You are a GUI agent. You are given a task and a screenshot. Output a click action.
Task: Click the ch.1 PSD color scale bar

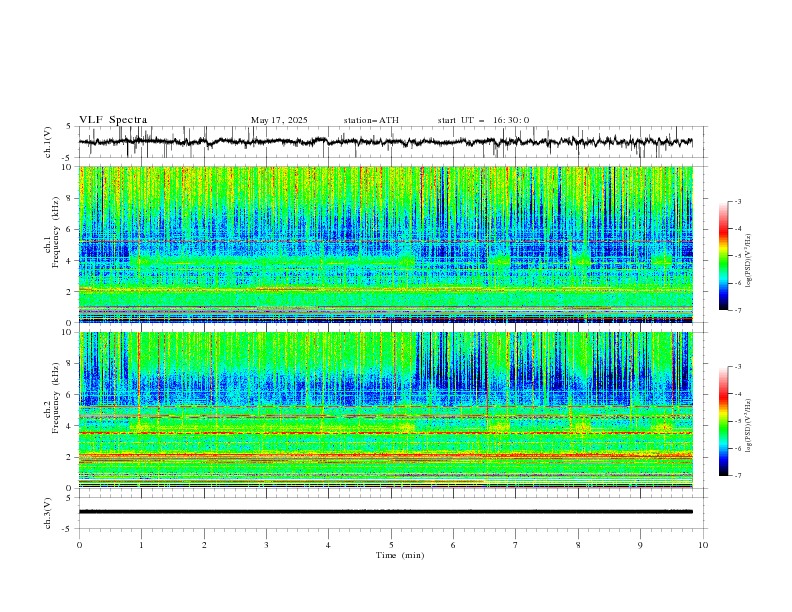(724, 256)
